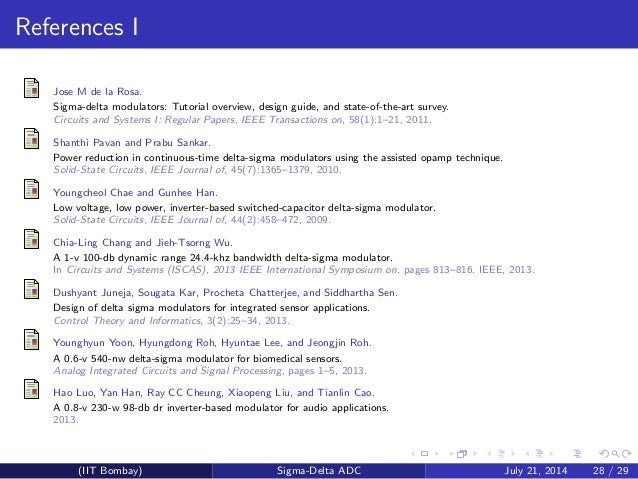
Task: Click journal line 'Solid-State Circuits' 45(7):1365–1379, 2010
Action: click(197, 170)
